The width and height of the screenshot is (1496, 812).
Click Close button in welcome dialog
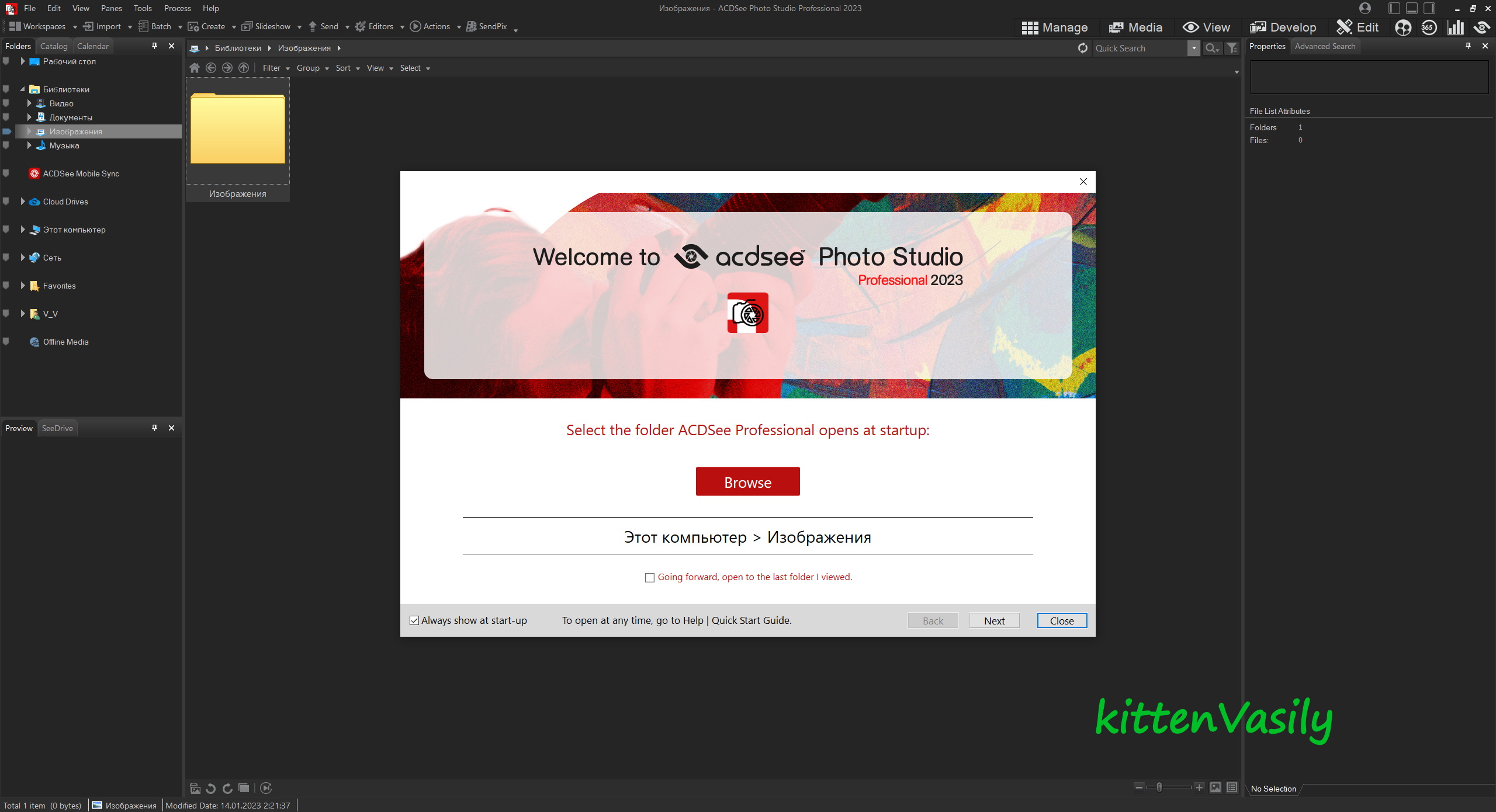pos(1062,620)
